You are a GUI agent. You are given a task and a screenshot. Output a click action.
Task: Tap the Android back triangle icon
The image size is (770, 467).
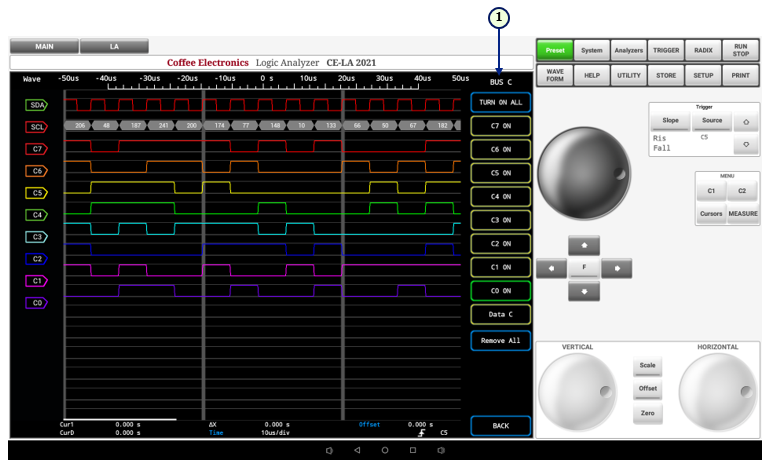pyautogui.click(x=357, y=451)
